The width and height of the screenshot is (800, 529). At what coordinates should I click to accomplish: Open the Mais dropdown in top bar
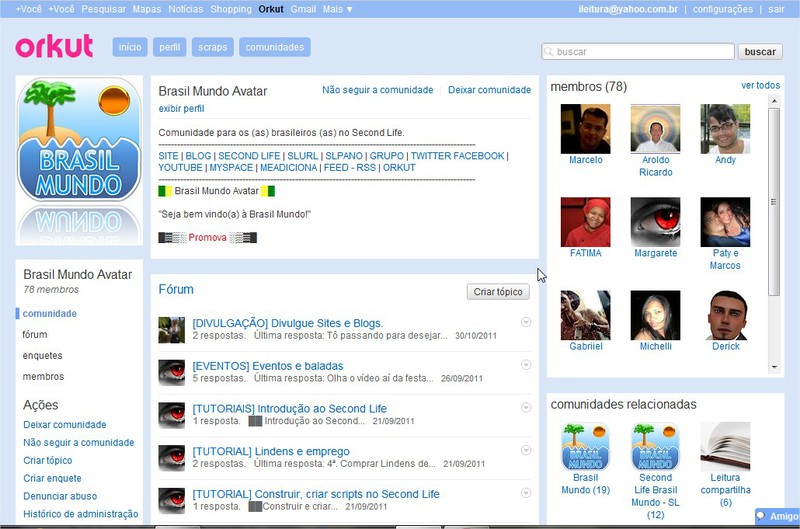coord(337,9)
